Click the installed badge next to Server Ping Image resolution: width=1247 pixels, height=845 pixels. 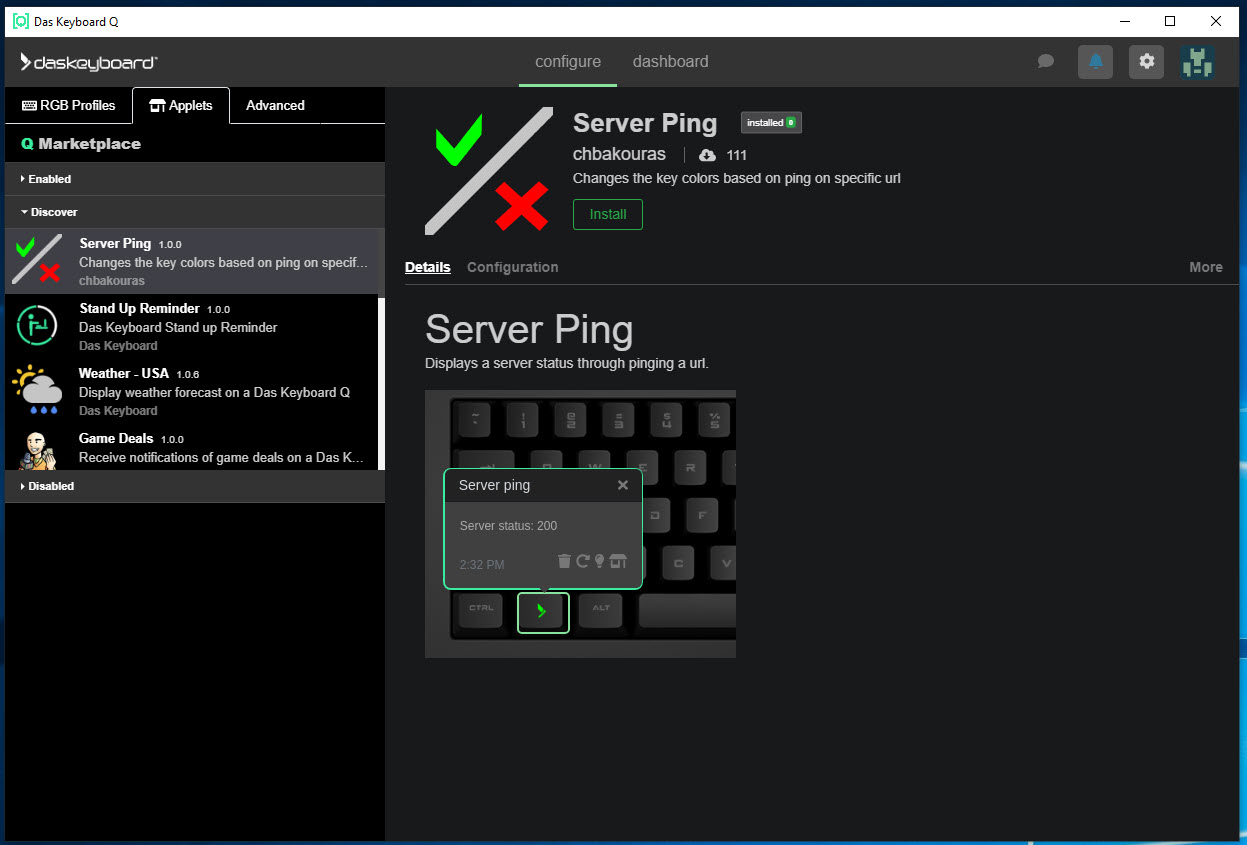coord(771,123)
